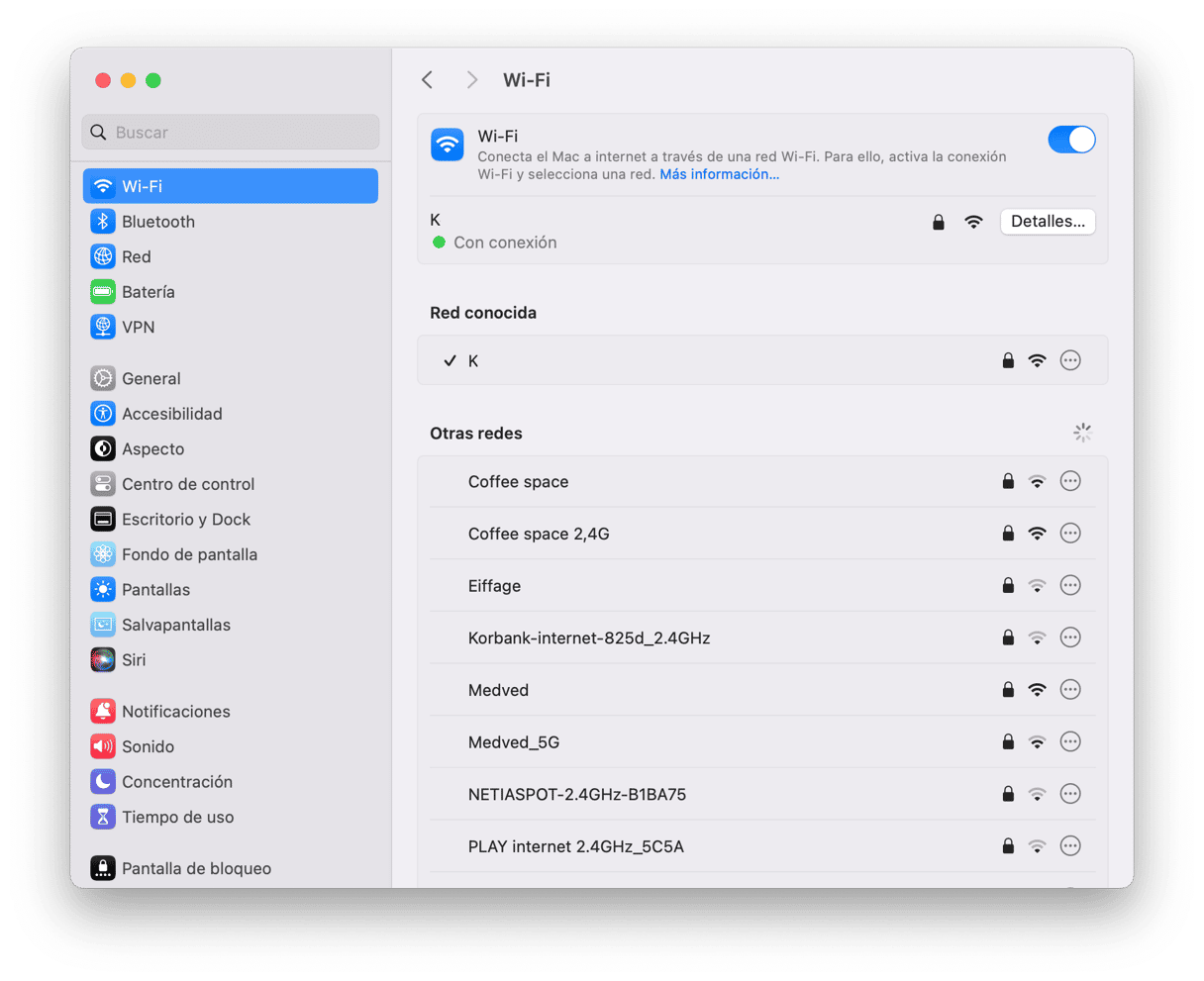Click the Concentración moon icon

tap(103, 781)
